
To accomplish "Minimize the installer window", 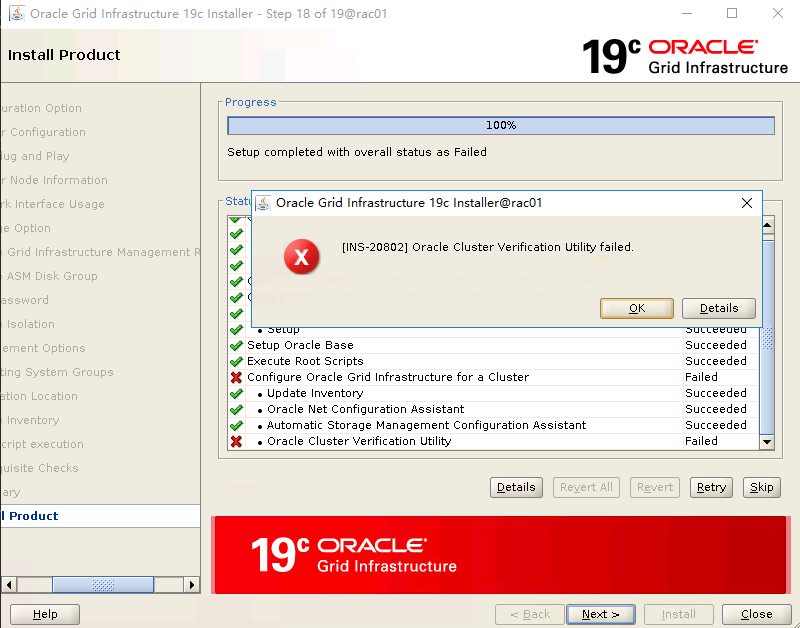I will tap(687, 13).
